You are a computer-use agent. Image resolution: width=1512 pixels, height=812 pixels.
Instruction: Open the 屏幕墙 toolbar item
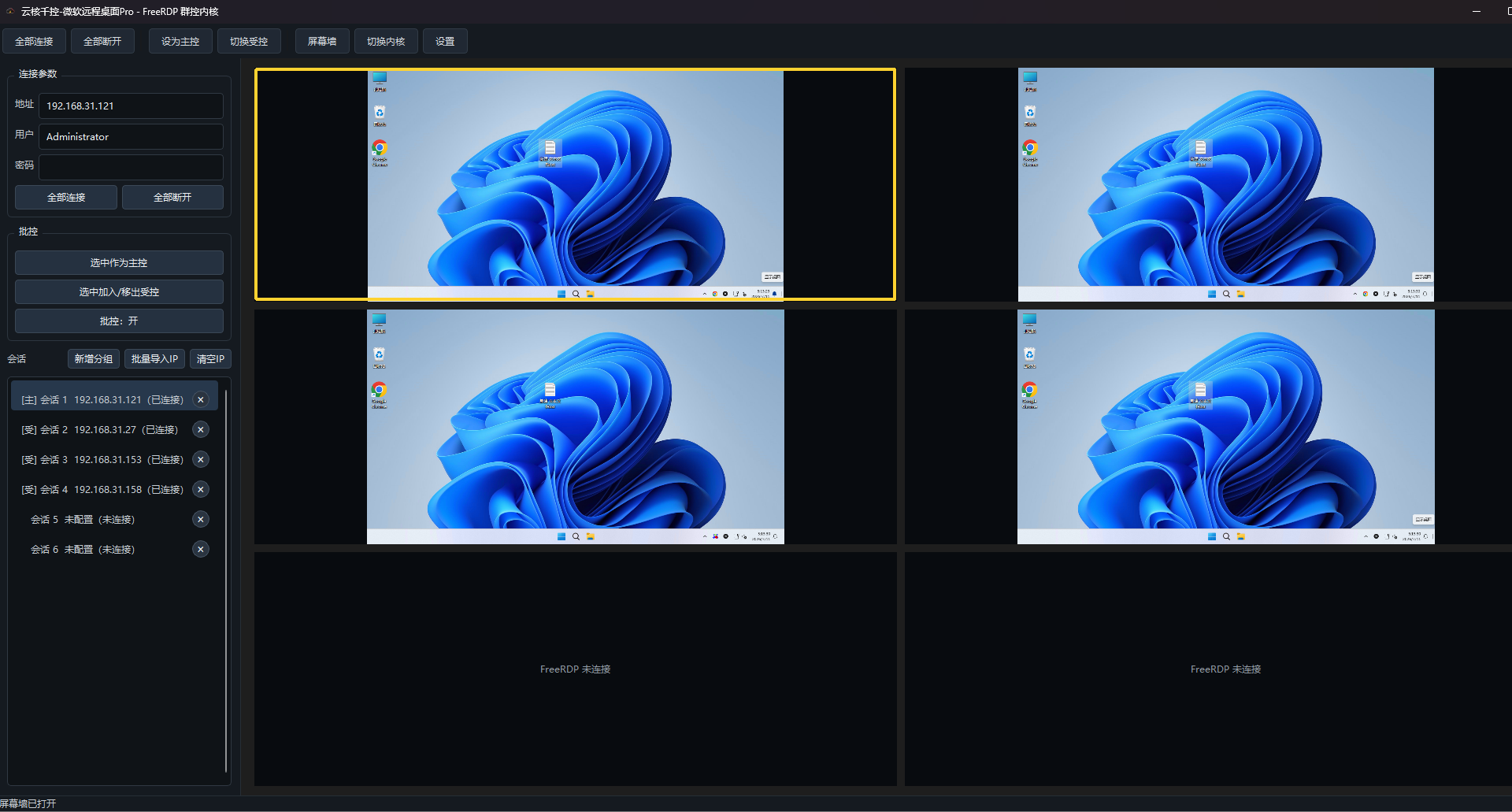click(x=322, y=42)
